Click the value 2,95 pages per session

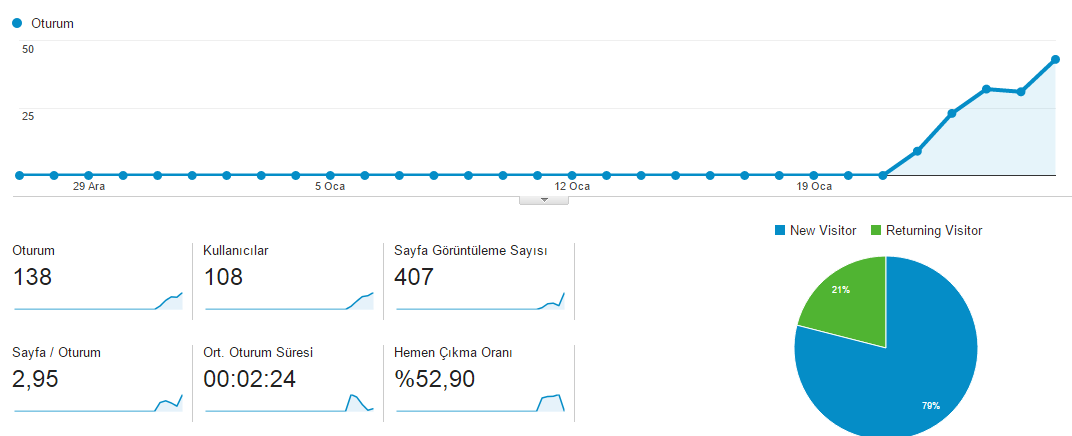click(36, 379)
